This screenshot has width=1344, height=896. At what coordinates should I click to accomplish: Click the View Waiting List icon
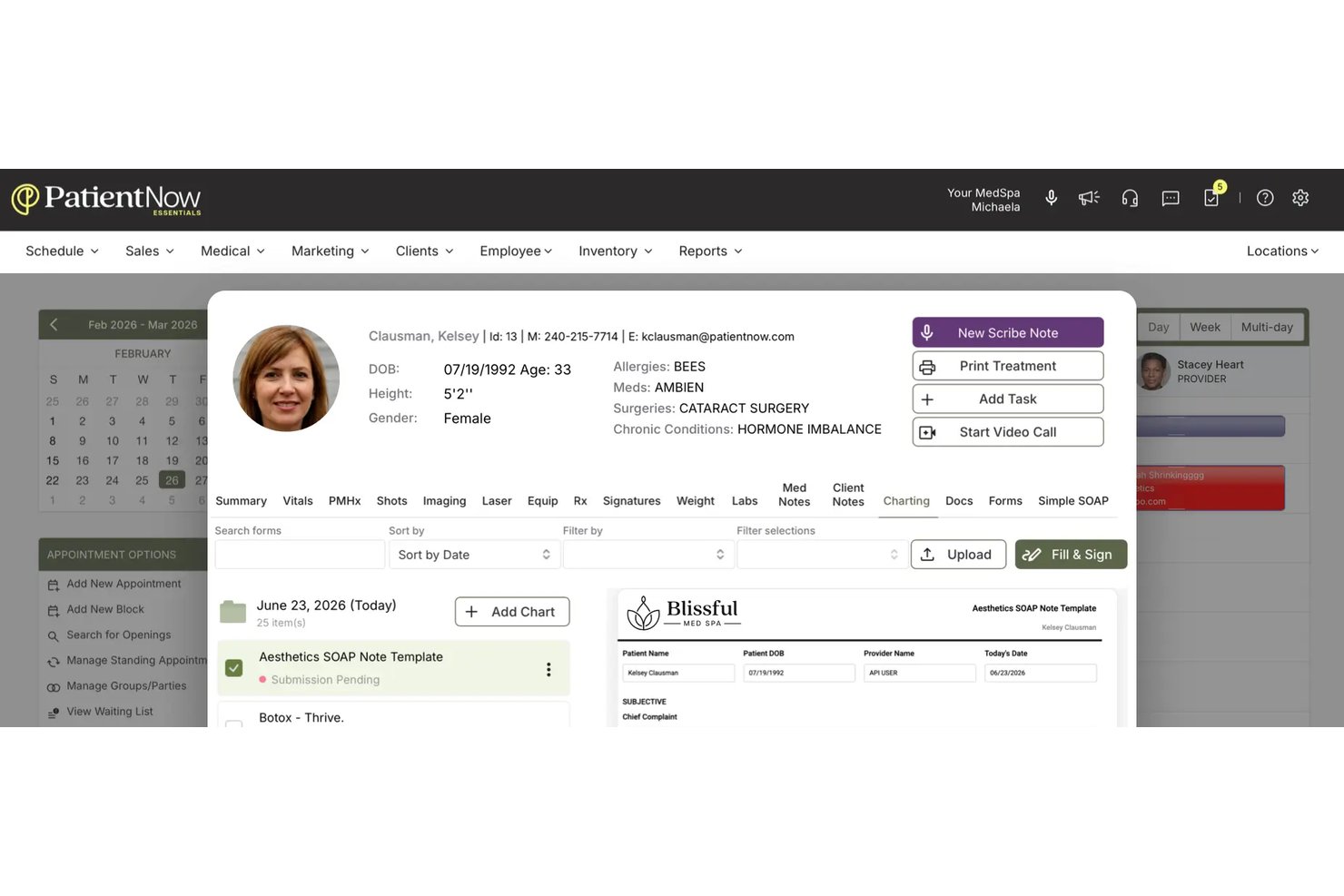[x=54, y=712]
